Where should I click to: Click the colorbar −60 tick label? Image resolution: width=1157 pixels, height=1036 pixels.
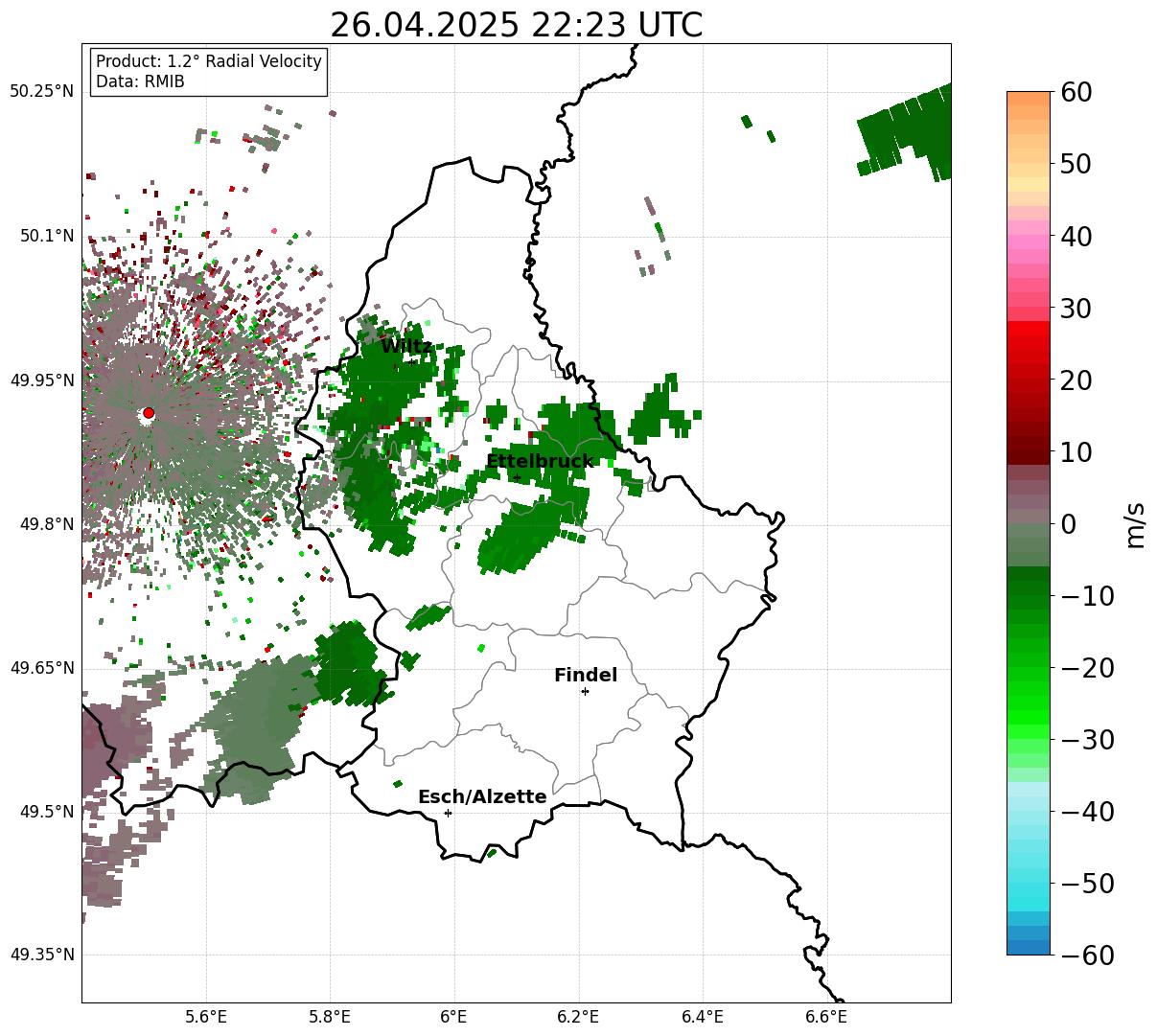(1086, 955)
